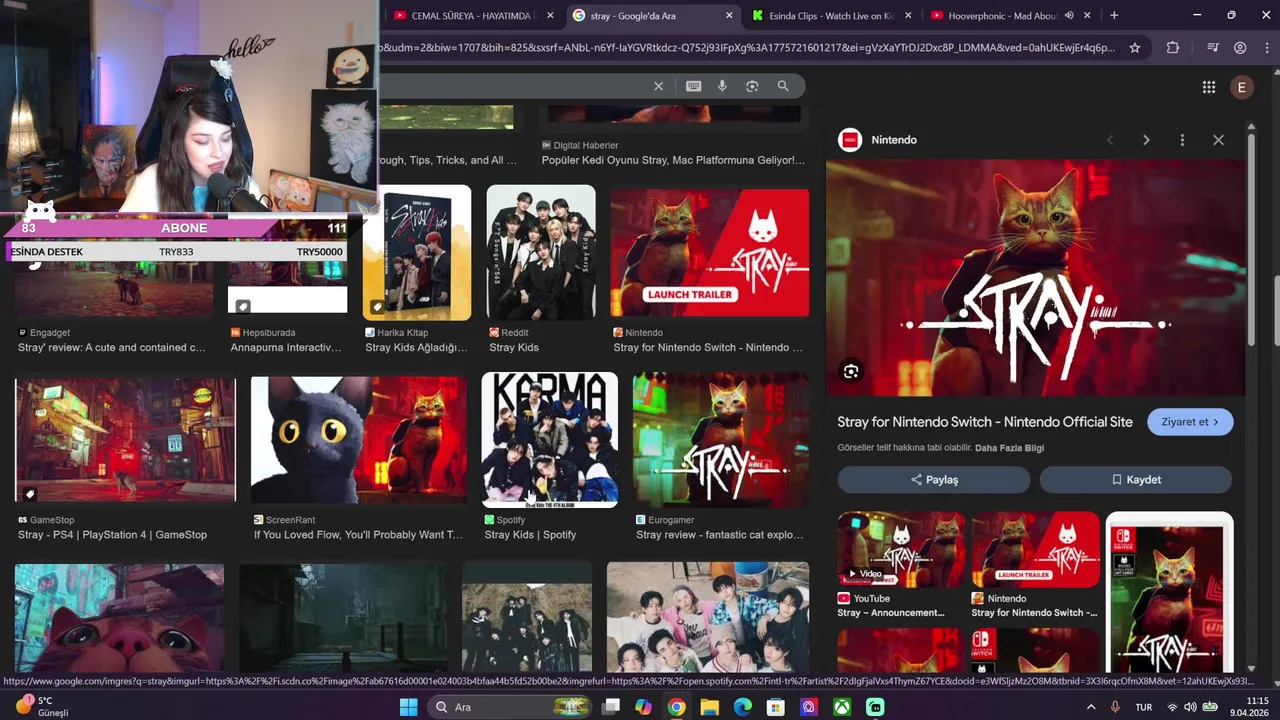Search inside image with Lens button
Screen dimensions: 1280x720
(x=851, y=371)
